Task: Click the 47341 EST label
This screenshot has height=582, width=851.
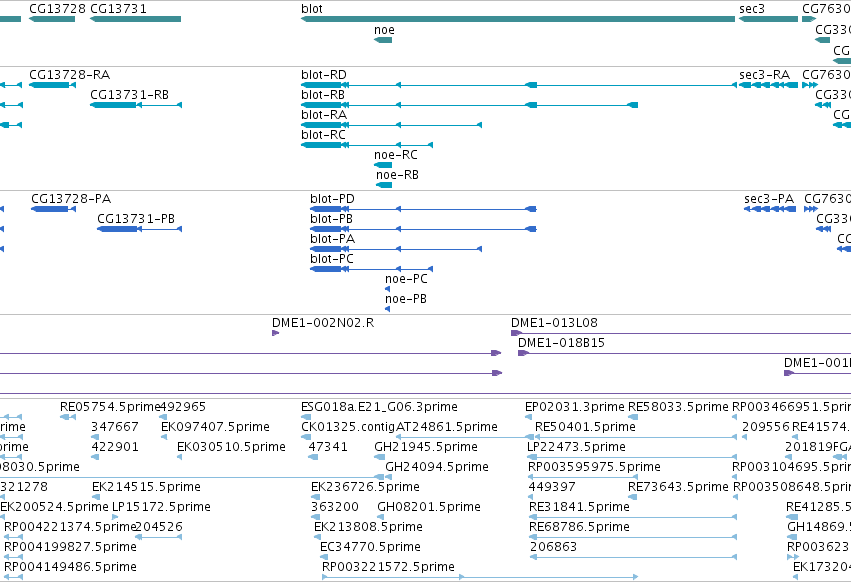Action: point(327,447)
